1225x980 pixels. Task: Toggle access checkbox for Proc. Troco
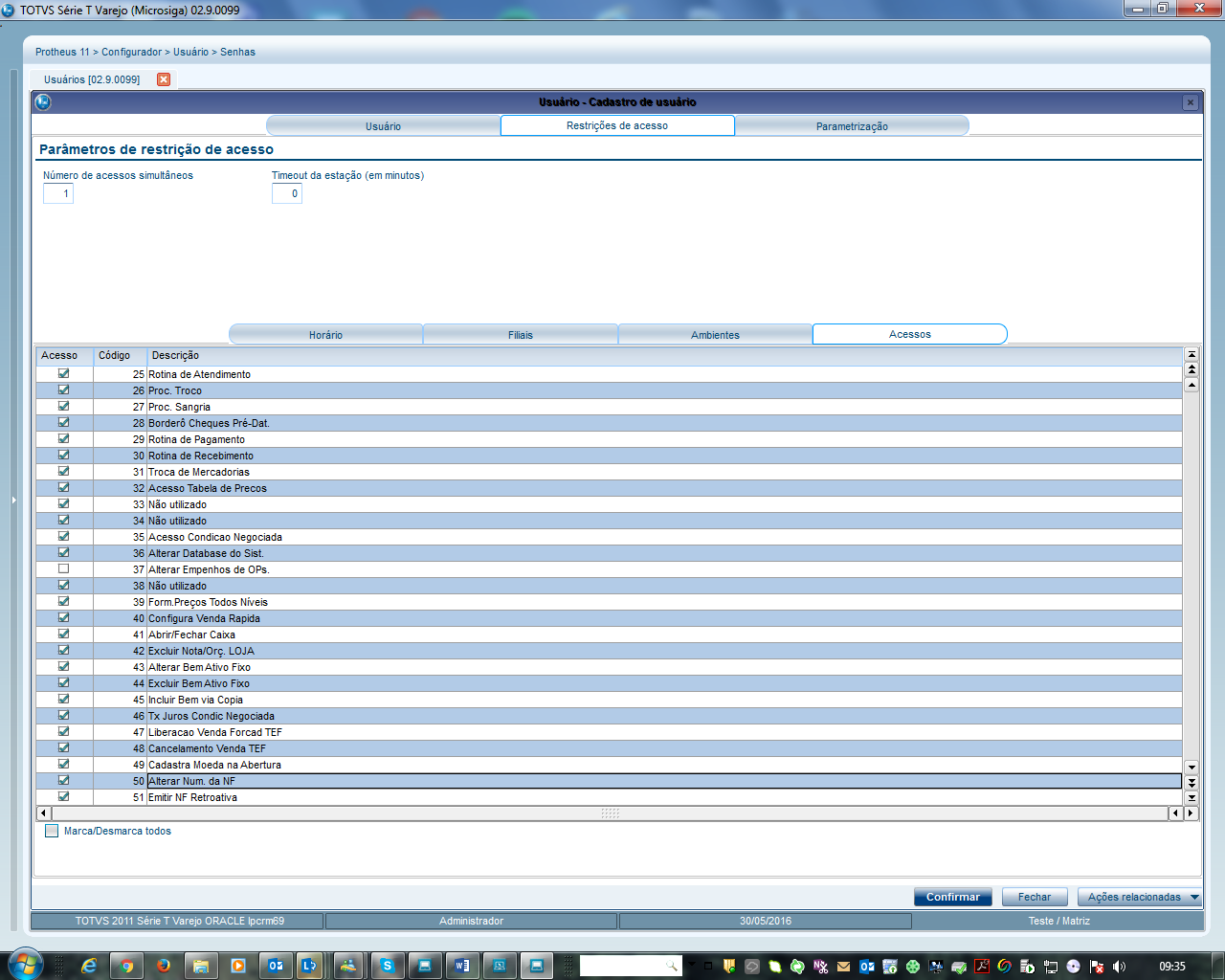(64, 390)
